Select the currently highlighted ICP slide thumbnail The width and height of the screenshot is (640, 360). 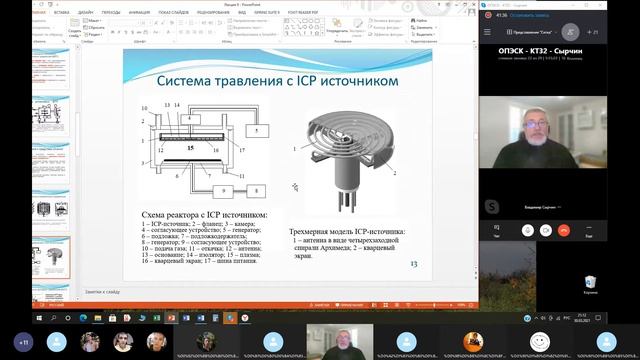point(51,257)
